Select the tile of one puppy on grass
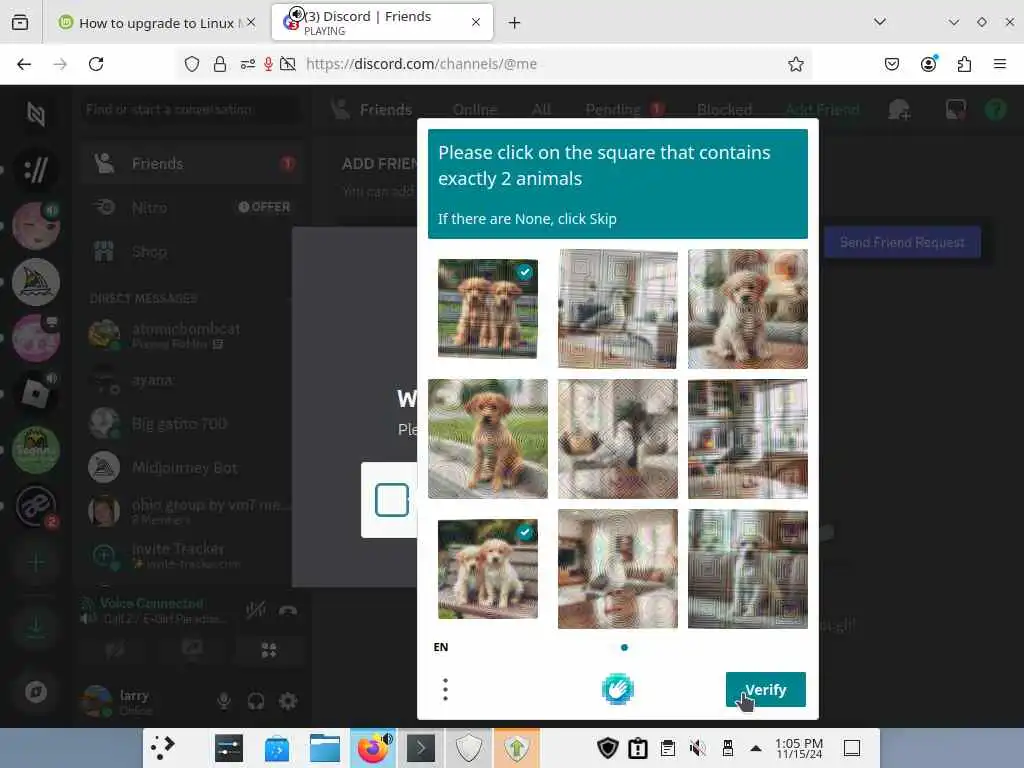1024x768 pixels. tap(488, 439)
